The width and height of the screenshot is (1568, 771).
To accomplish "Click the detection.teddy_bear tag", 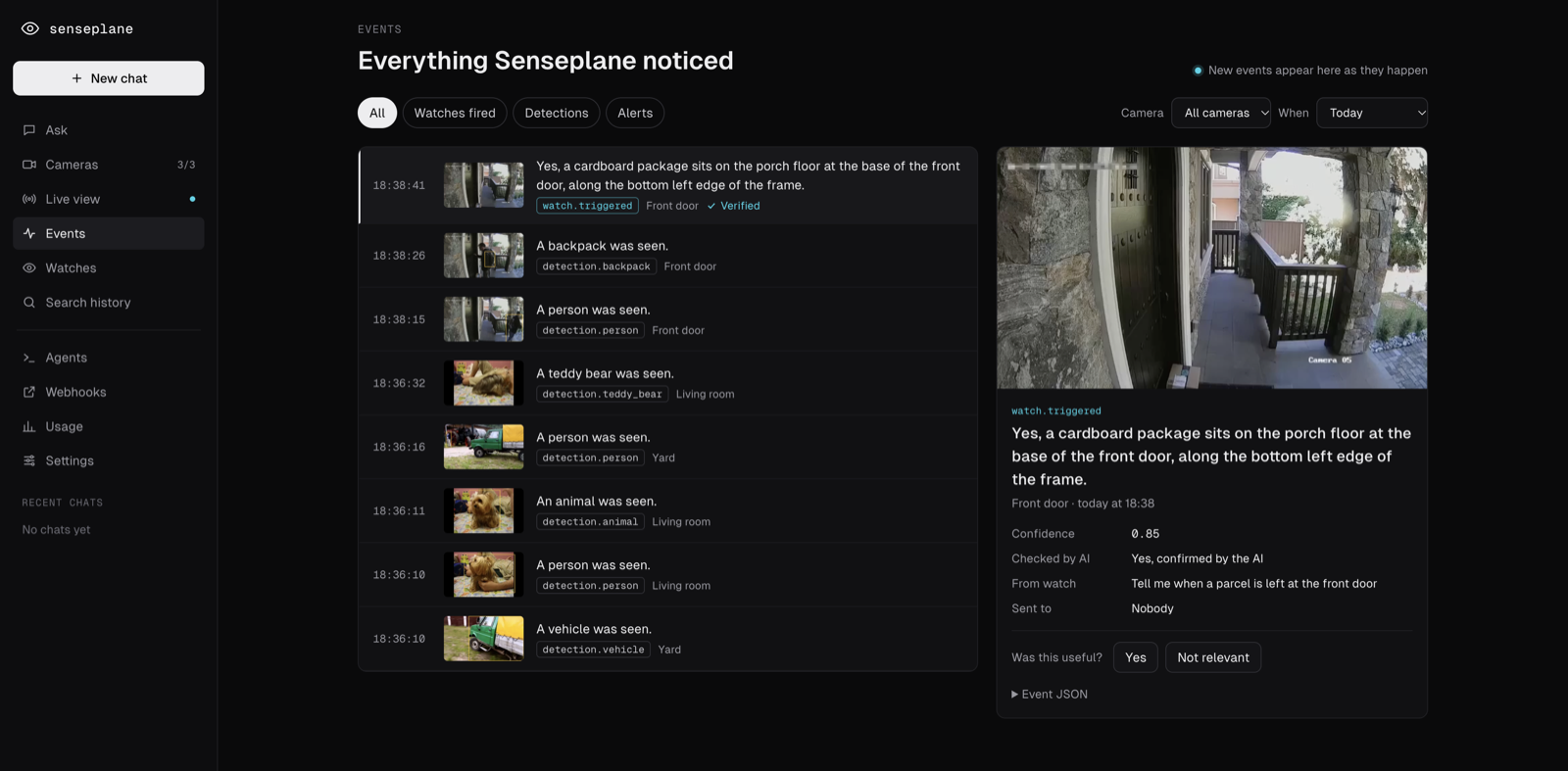I will coord(602,394).
